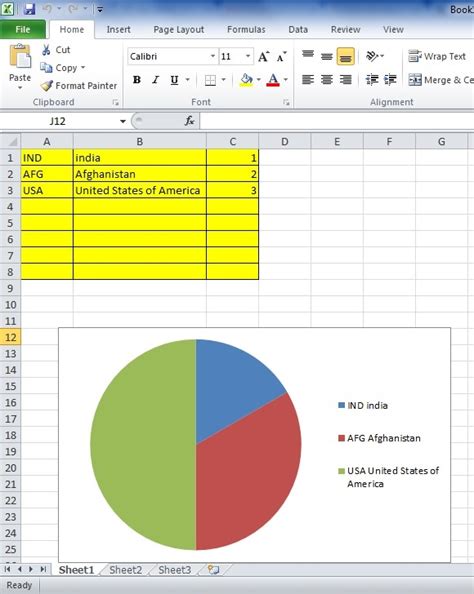The height and width of the screenshot is (594, 474).
Task: Switch to the Review tab
Action: (x=345, y=30)
